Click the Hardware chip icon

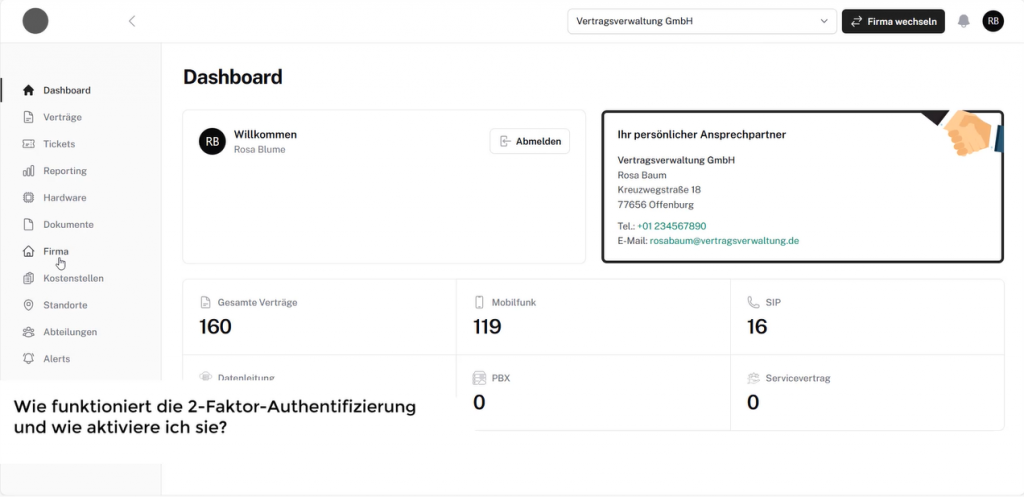coord(28,198)
